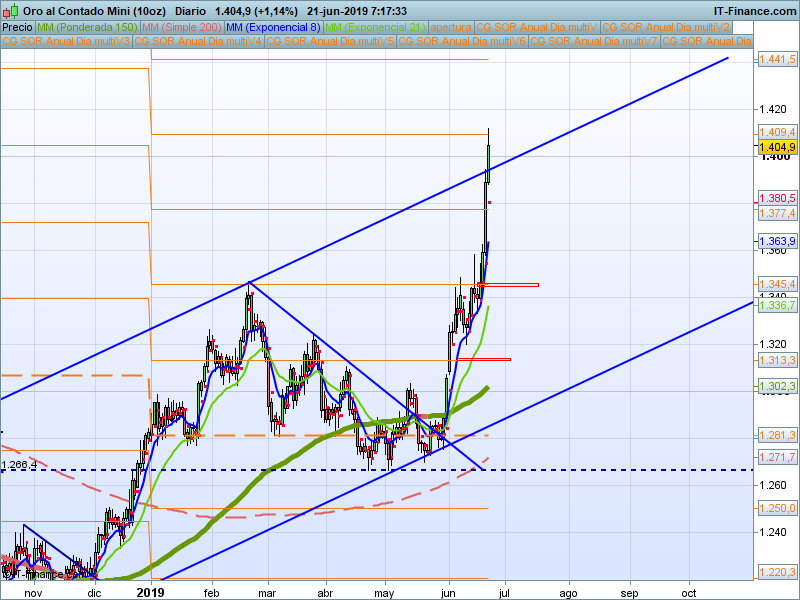Click the 1.250,0 orange price label

click(777, 508)
